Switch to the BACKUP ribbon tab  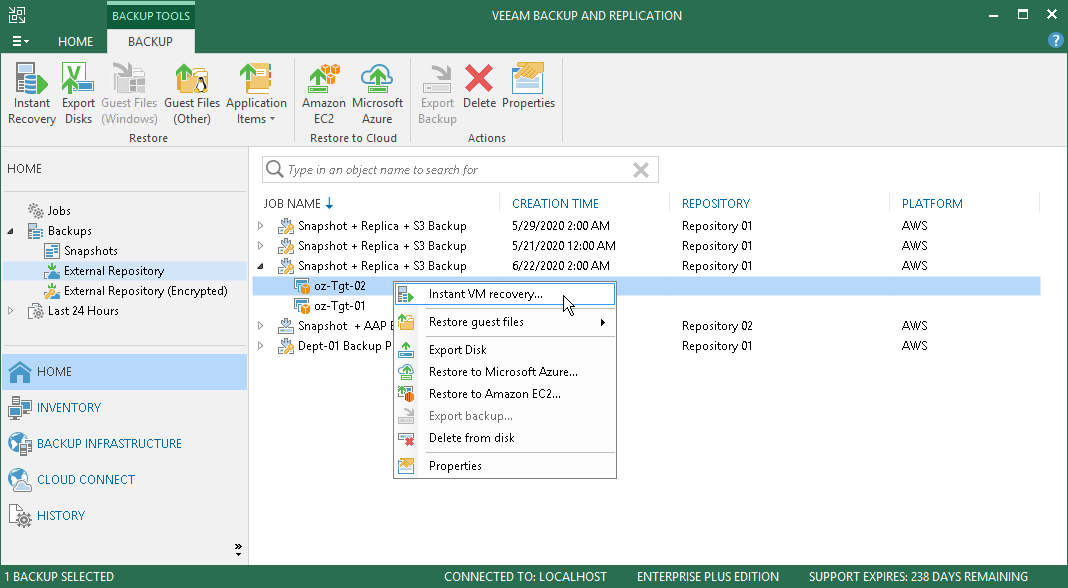tap(151, 42)
